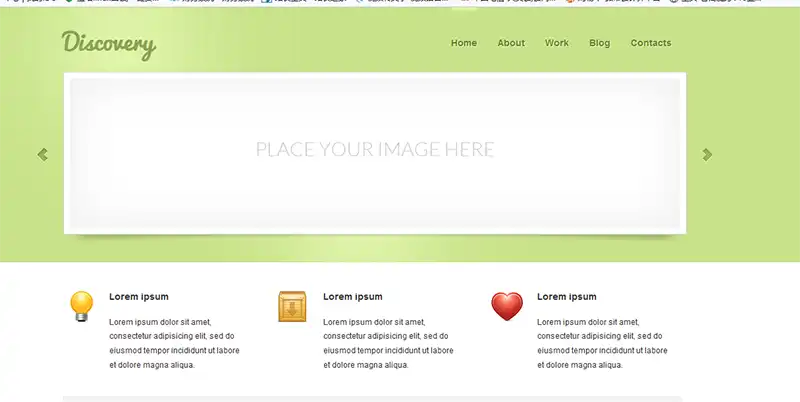Click the paragraph text beside the box icon
800x402 pixels.
(388, 343)
